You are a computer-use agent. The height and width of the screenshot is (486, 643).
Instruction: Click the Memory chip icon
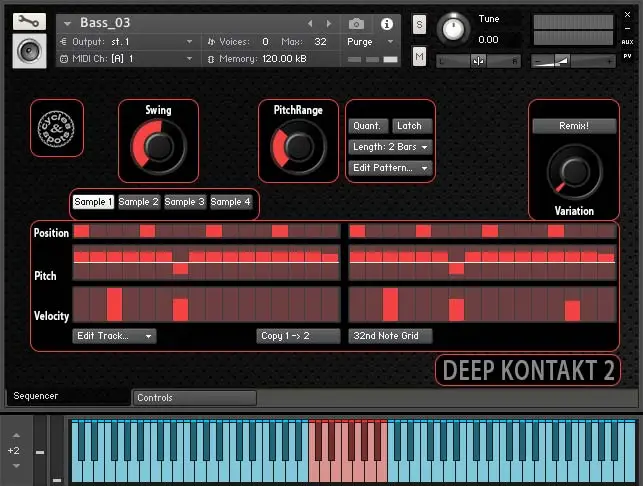click(x=211, y=59)
